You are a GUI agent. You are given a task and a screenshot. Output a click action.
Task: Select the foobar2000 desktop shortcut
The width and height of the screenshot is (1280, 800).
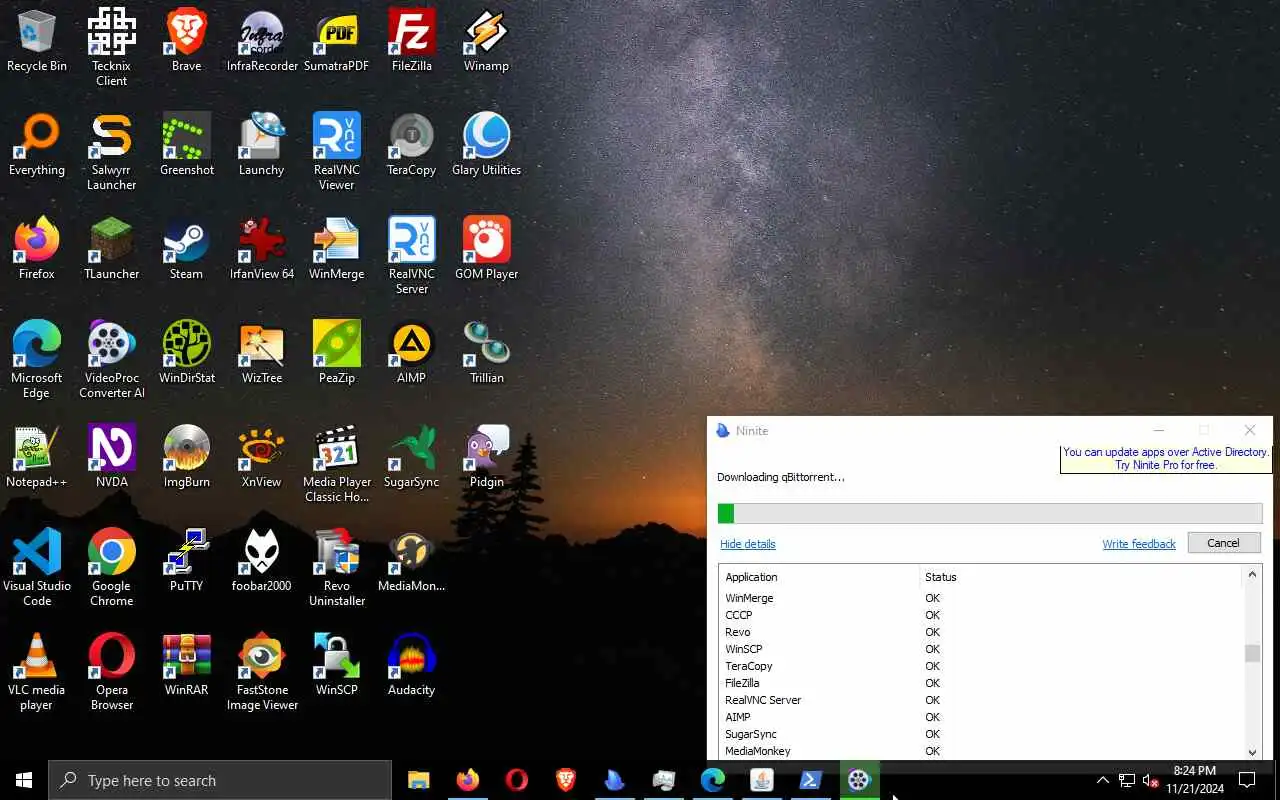coord(262,562)
